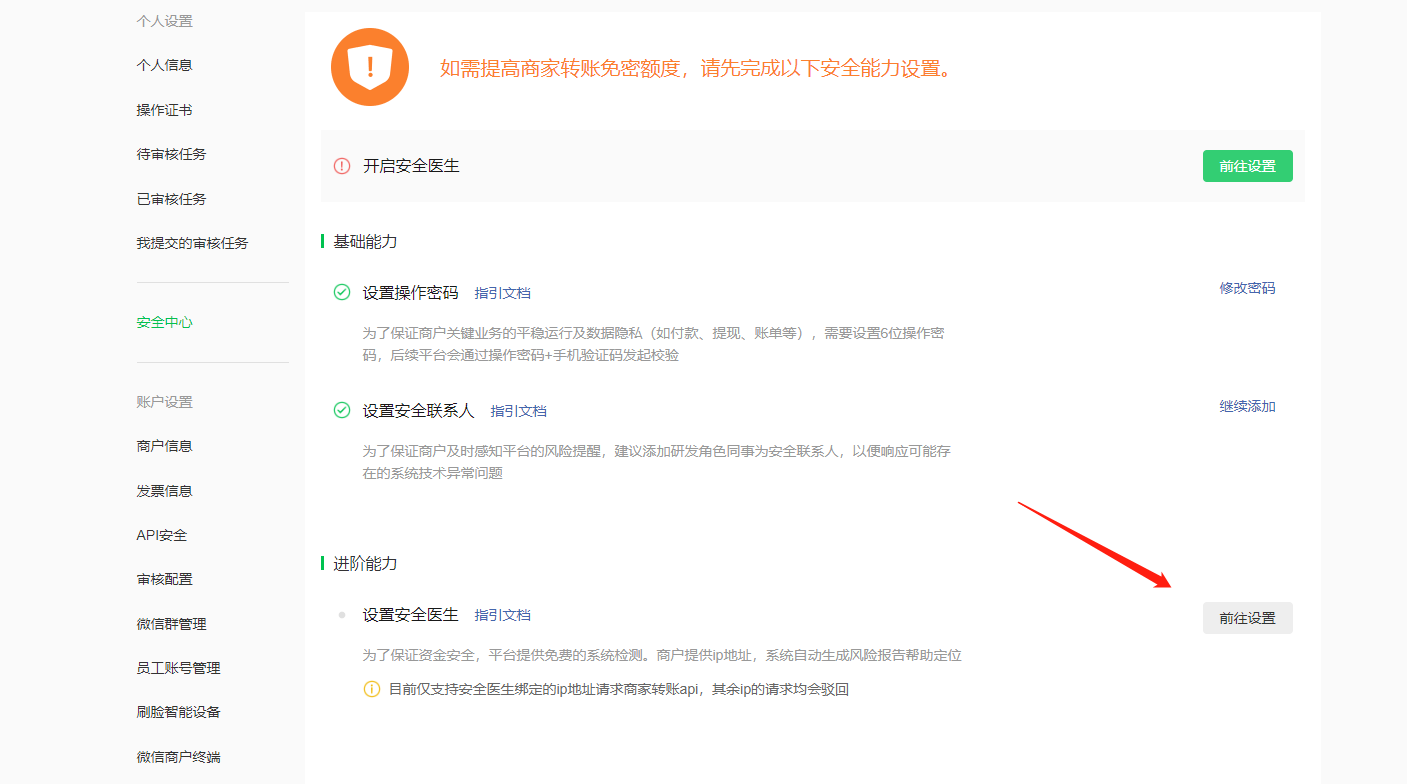Open 员工账号管理 menu item

point(178,668)
